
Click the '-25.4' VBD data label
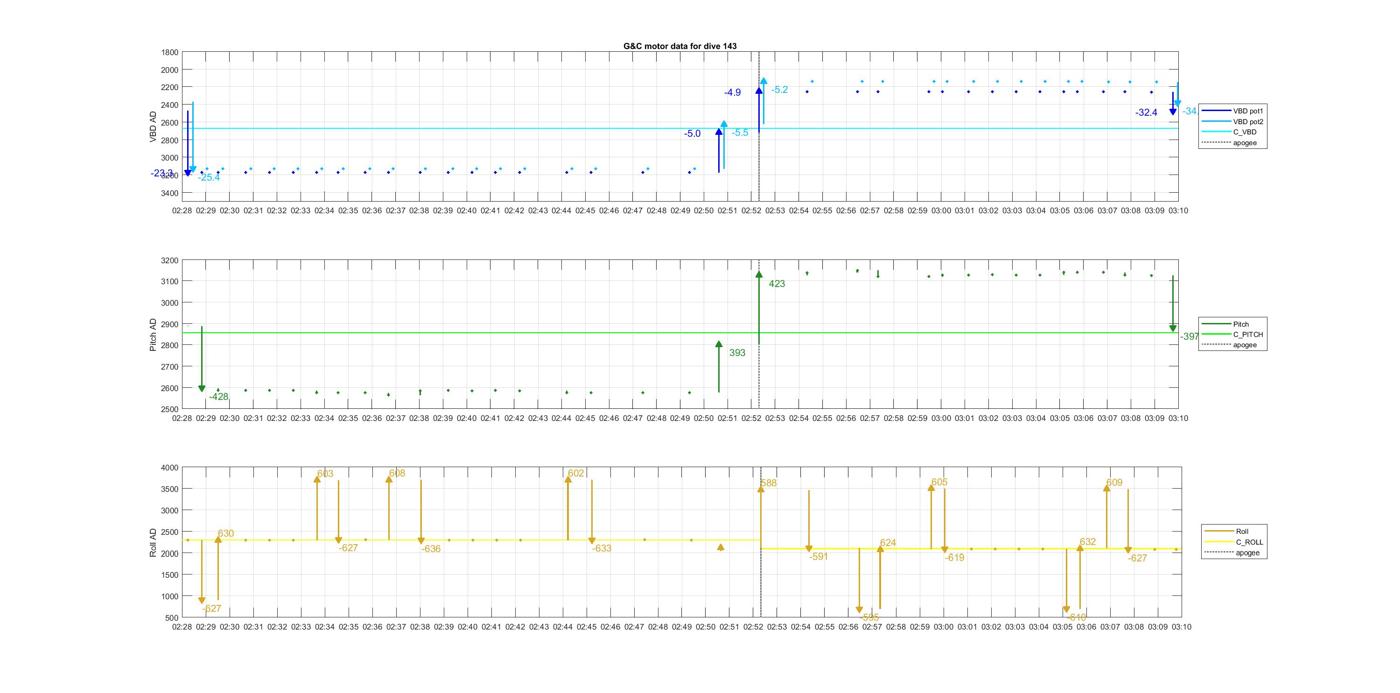tap(209, 178)
